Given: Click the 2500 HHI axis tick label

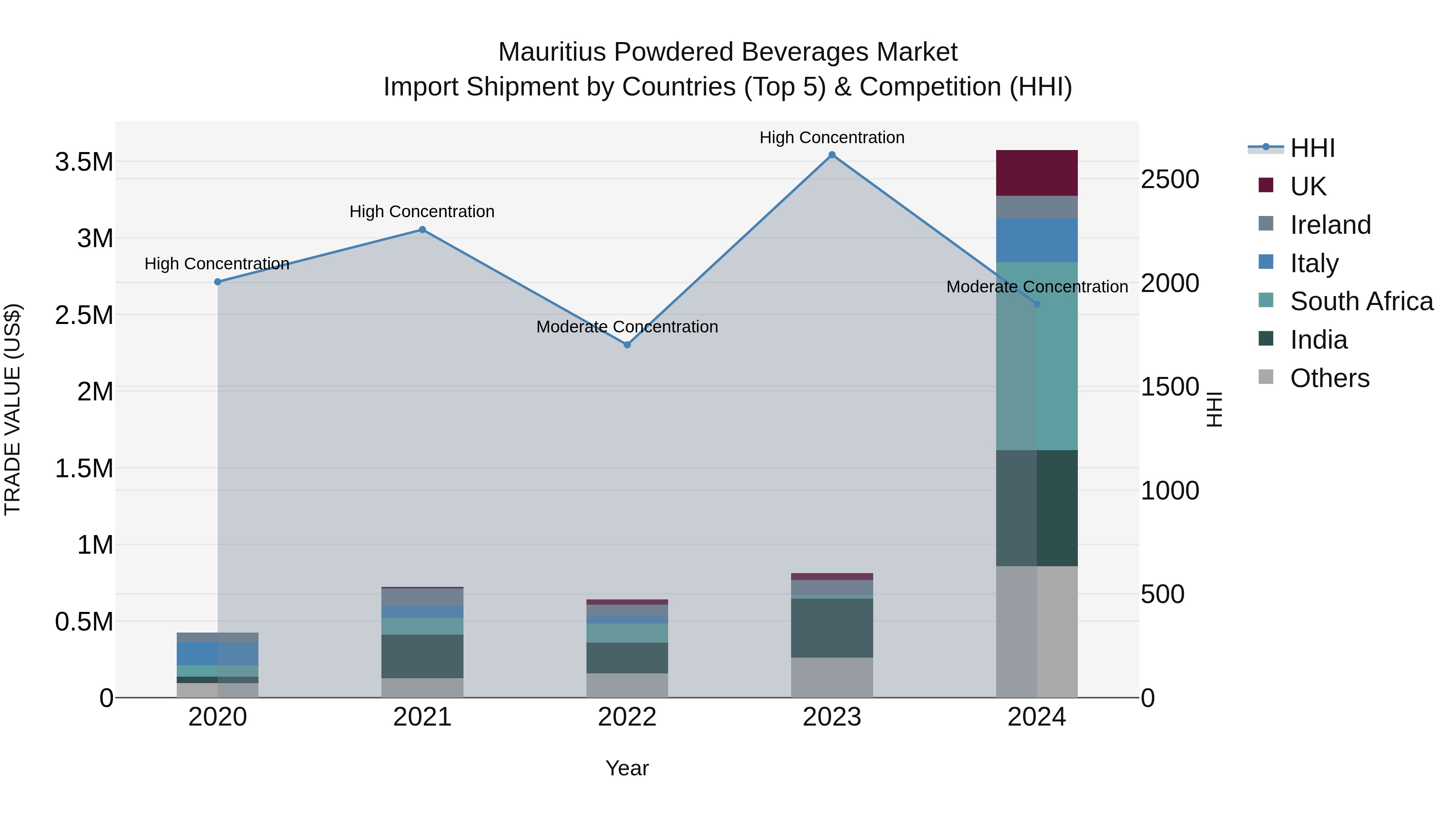Looking at the screenshot, I should pos(1170,179).
